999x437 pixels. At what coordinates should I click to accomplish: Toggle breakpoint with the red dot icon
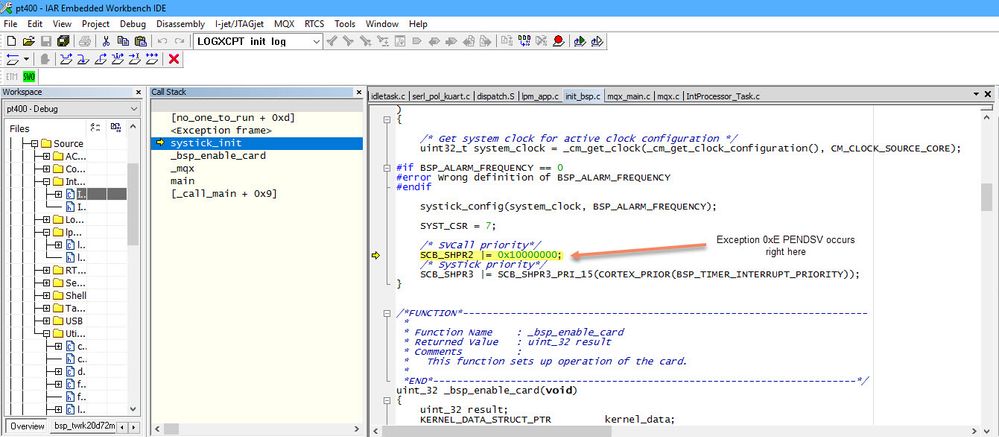(559, 41)
